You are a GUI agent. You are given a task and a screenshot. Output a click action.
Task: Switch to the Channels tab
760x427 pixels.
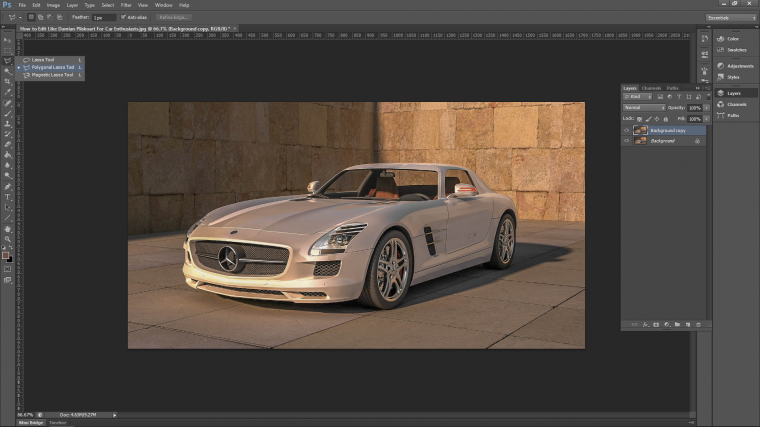coord(651,88)
